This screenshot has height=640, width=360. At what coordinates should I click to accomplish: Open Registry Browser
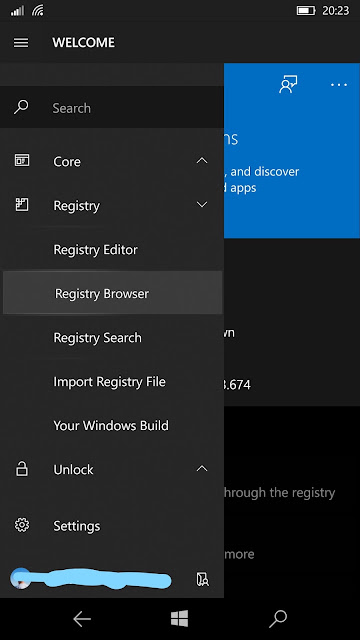click(112, 293)
